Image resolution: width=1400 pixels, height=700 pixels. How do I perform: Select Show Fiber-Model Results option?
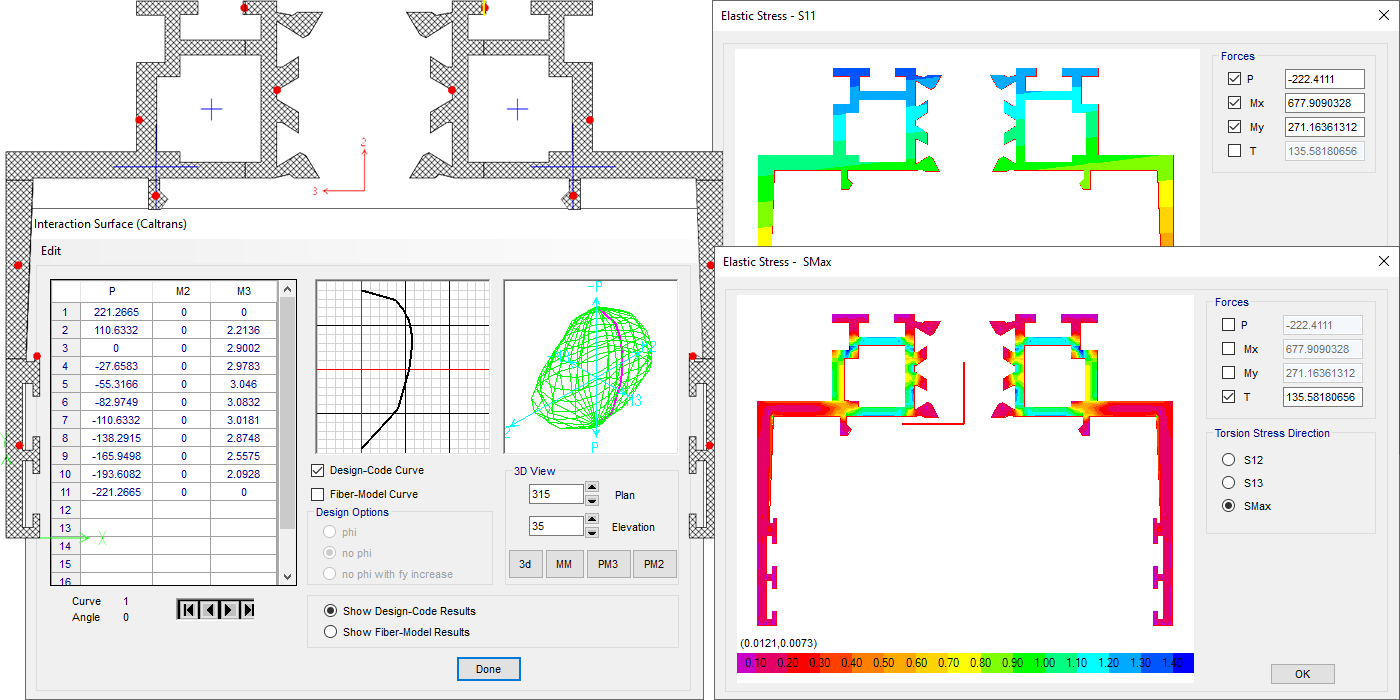(331, 632)
